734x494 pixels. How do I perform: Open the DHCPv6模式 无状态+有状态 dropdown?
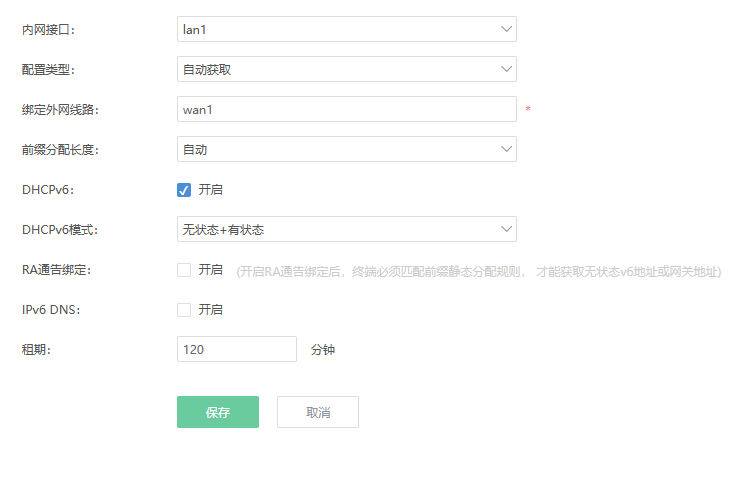pyautogui.click(x=346, y=229)
